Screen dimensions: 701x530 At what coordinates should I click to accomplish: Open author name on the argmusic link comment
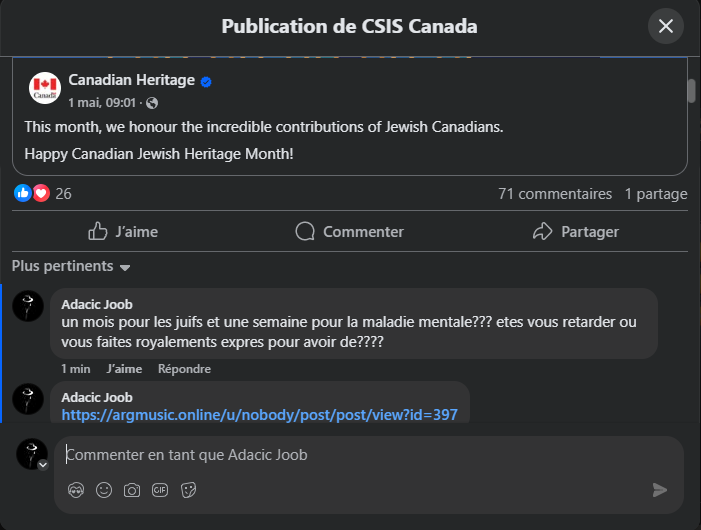(x=97, y=397)
